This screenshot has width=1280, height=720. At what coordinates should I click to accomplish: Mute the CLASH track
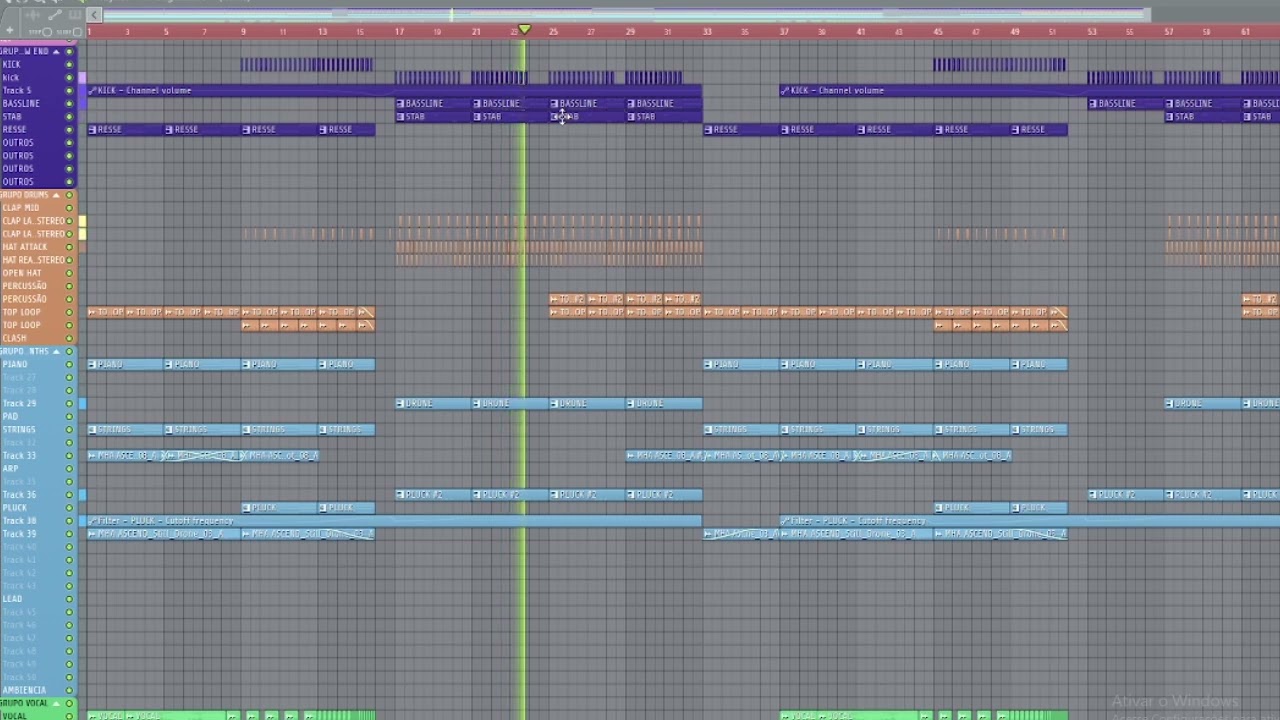click(x=69, y=338)
